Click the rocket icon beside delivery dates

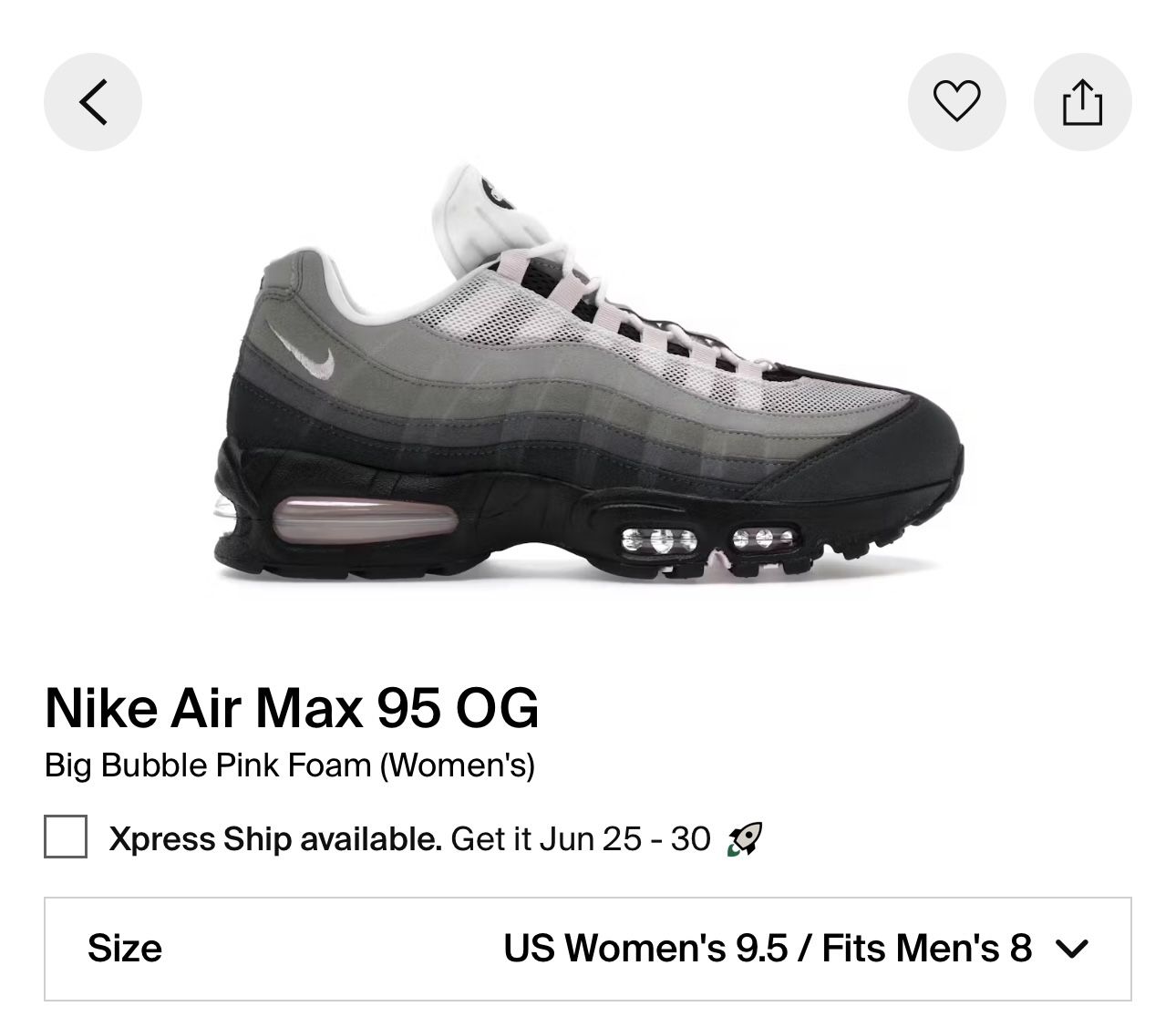click(744, 838)
